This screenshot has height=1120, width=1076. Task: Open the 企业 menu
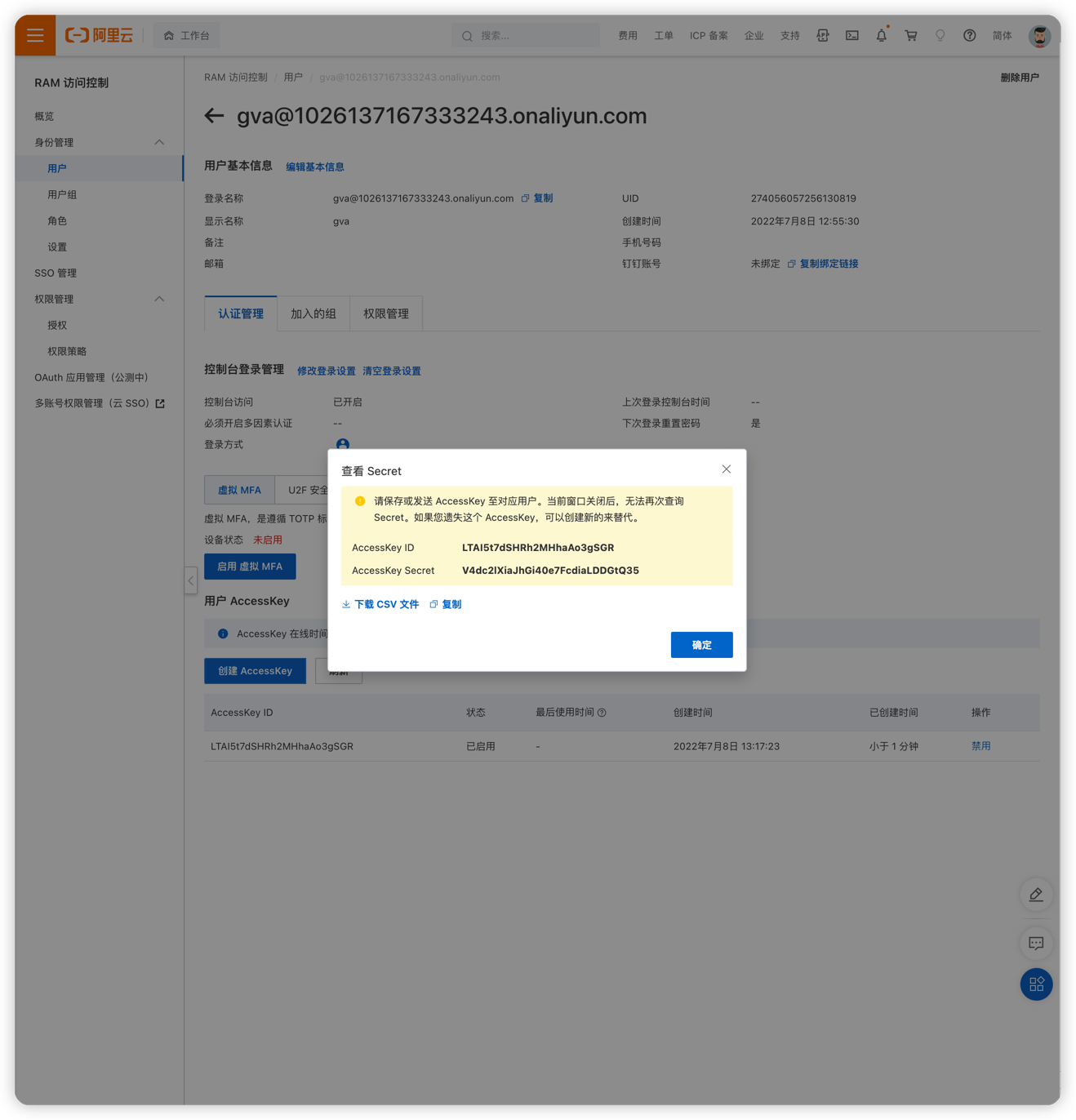[x=754, y=35]
